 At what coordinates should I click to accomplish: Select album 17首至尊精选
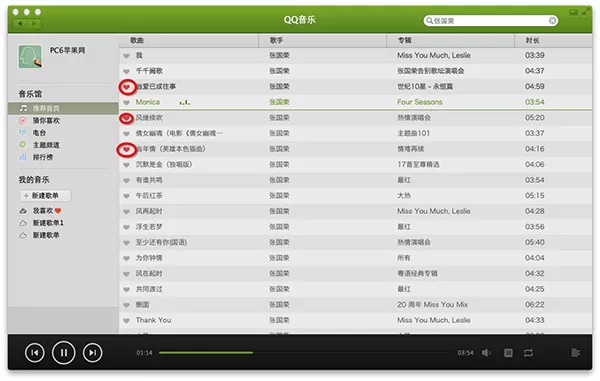[418, 164]
